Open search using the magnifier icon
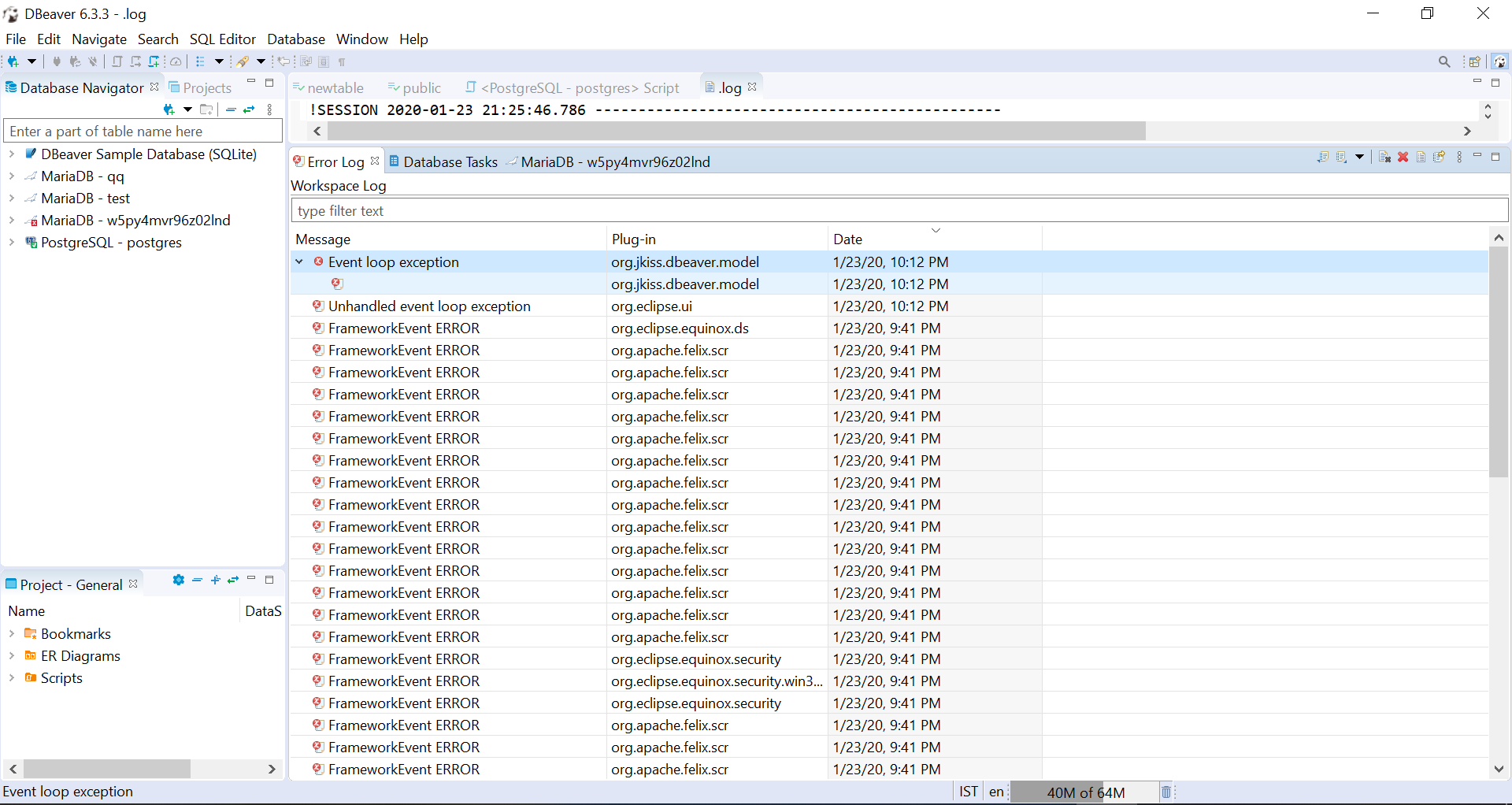 click(1446, 61)
